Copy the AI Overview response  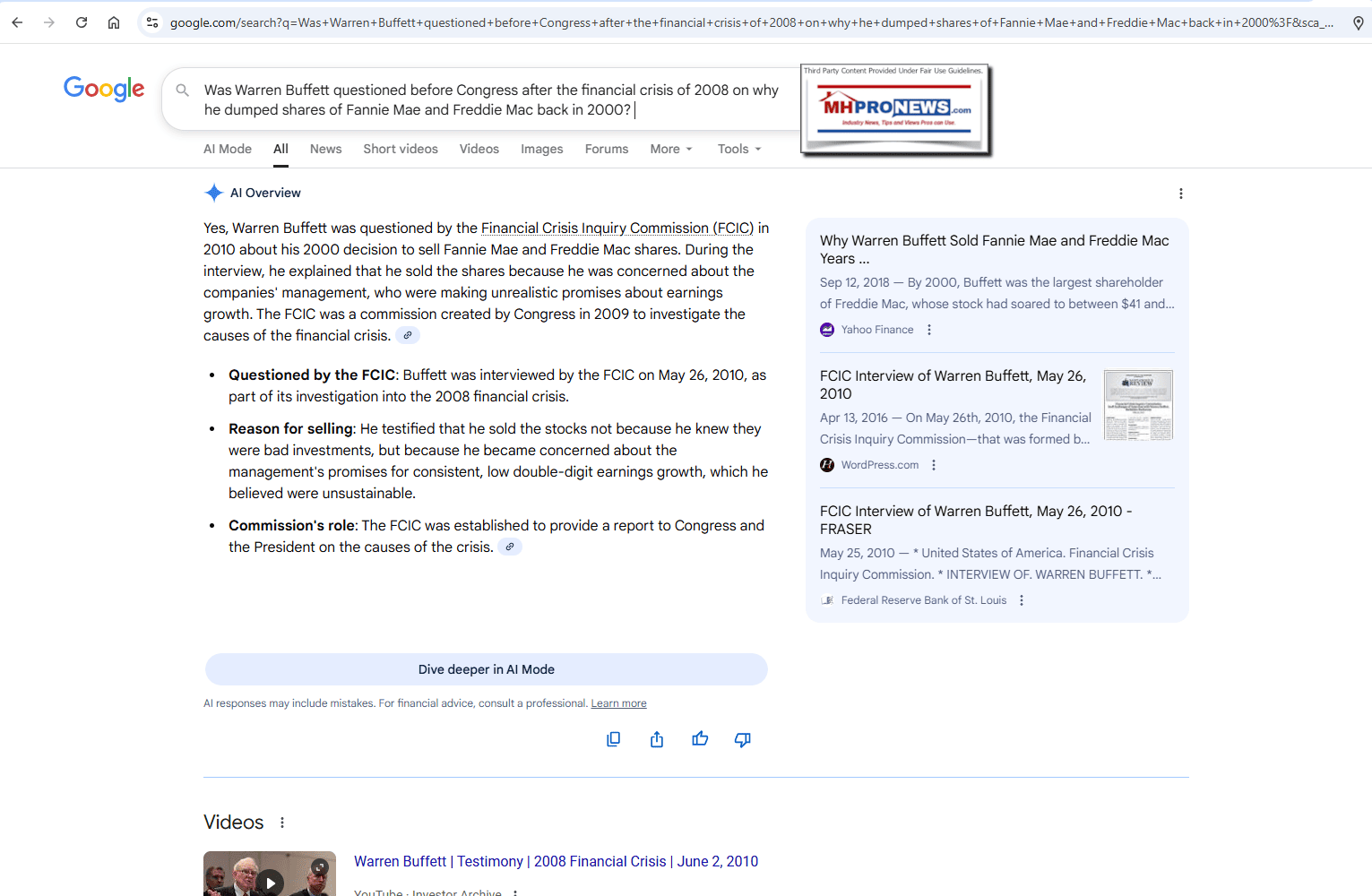(613, 739)
